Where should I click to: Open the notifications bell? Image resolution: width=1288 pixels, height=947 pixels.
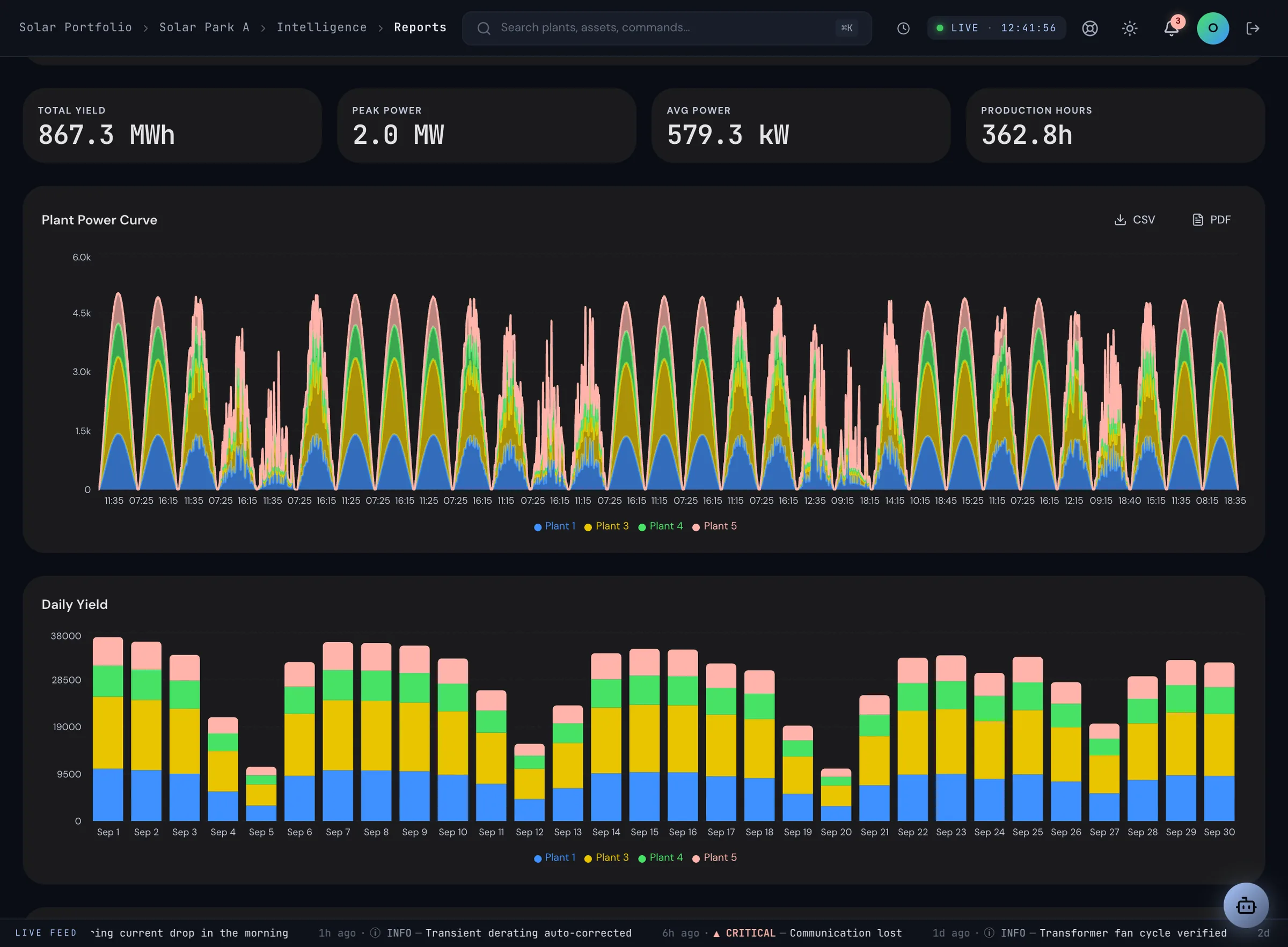pyautogui.click(x=1170, y=28)
